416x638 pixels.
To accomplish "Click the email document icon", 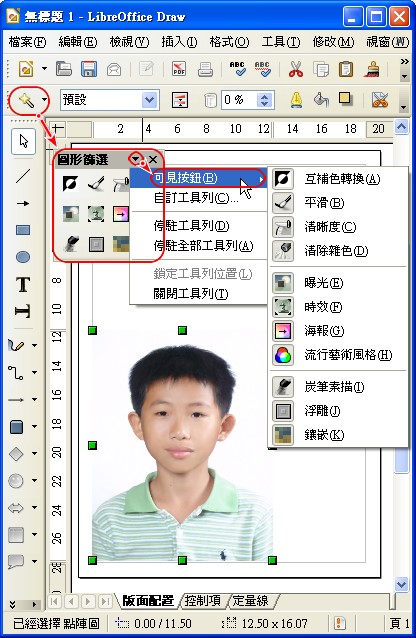I will click(x=114, y=70).
